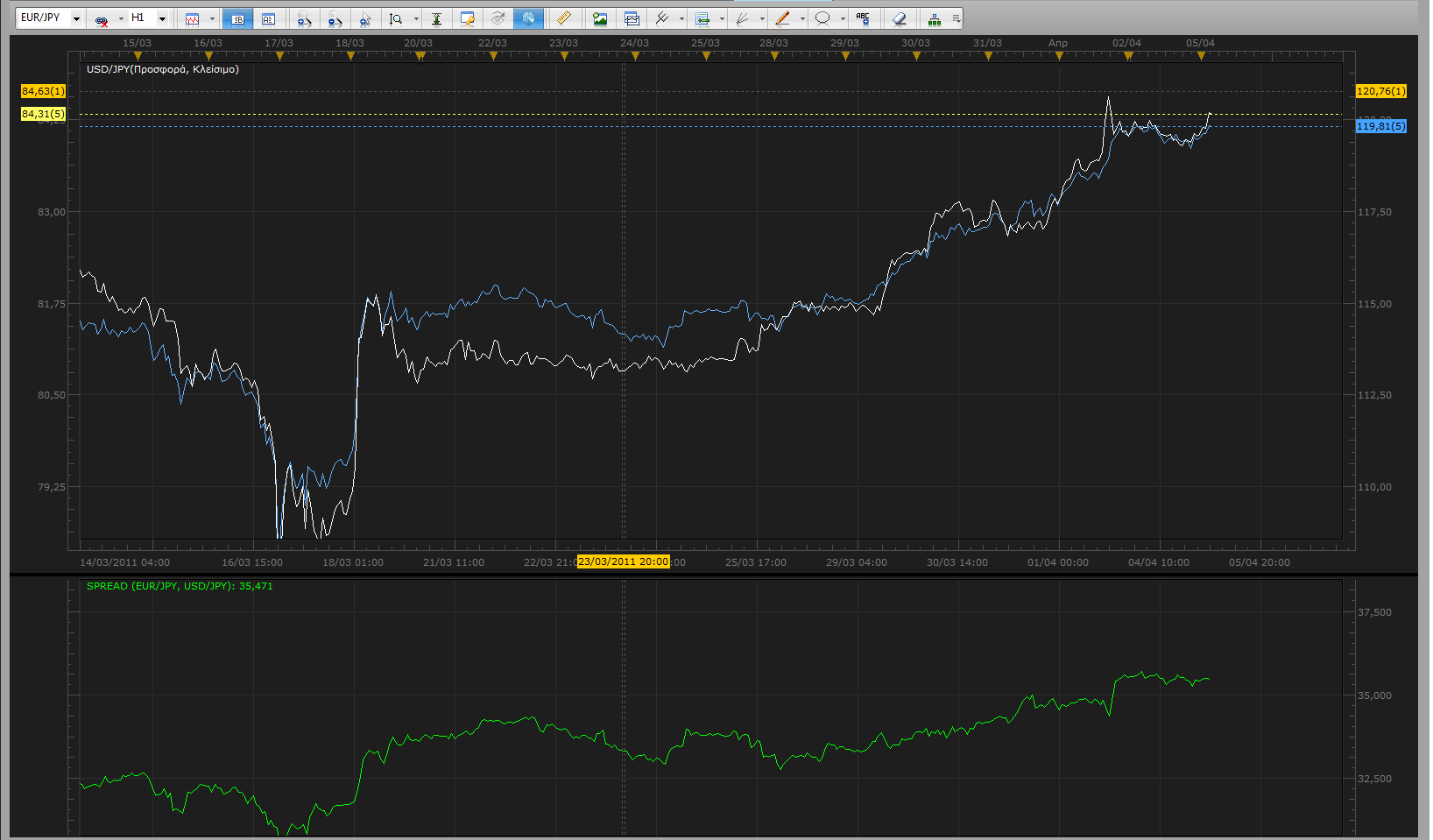The height and width of the screenshot is (840, 1433).
Task: Click the 35,000 spread axis value
Action: pyautogui.click(x=1374, y=695)
